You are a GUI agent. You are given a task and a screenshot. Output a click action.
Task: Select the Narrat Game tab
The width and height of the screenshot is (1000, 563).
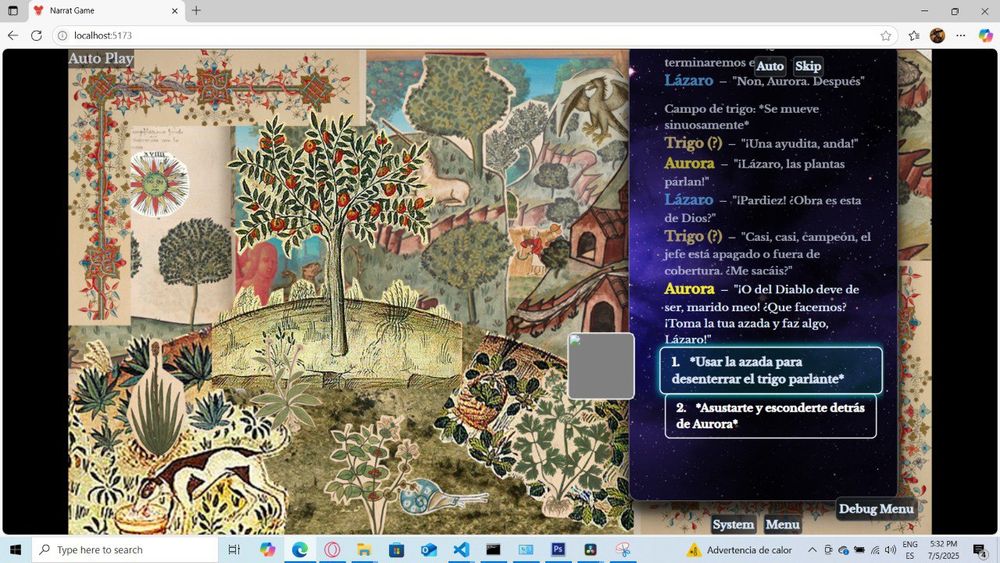(x=105, y=11)
